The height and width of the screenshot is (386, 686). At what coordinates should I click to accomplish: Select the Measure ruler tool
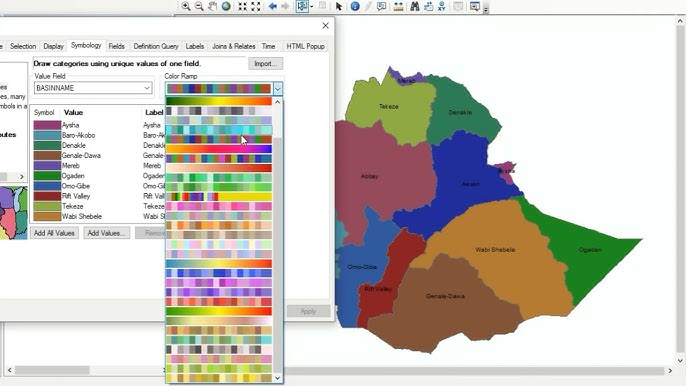pyautogui.click(x=398, y=6)
